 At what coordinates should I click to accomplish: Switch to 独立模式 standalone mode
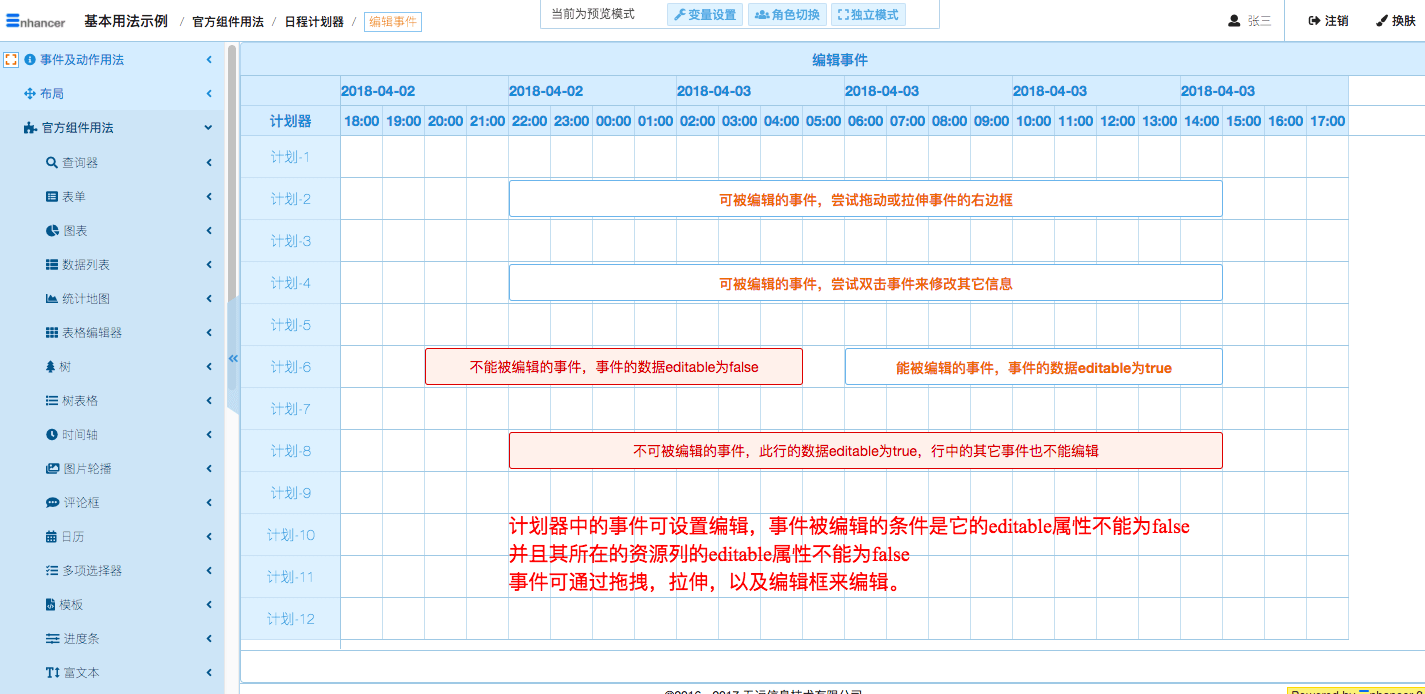coord(867,15)
